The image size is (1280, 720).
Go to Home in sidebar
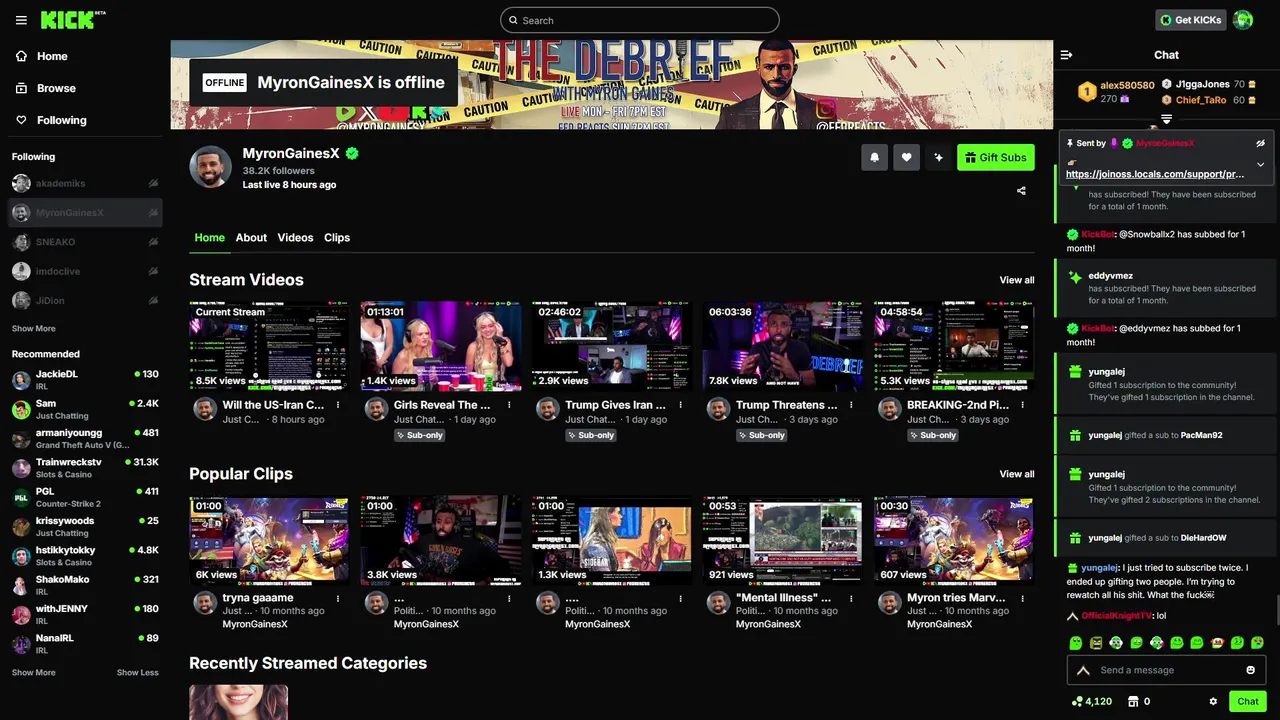click(x=42, y=56)
